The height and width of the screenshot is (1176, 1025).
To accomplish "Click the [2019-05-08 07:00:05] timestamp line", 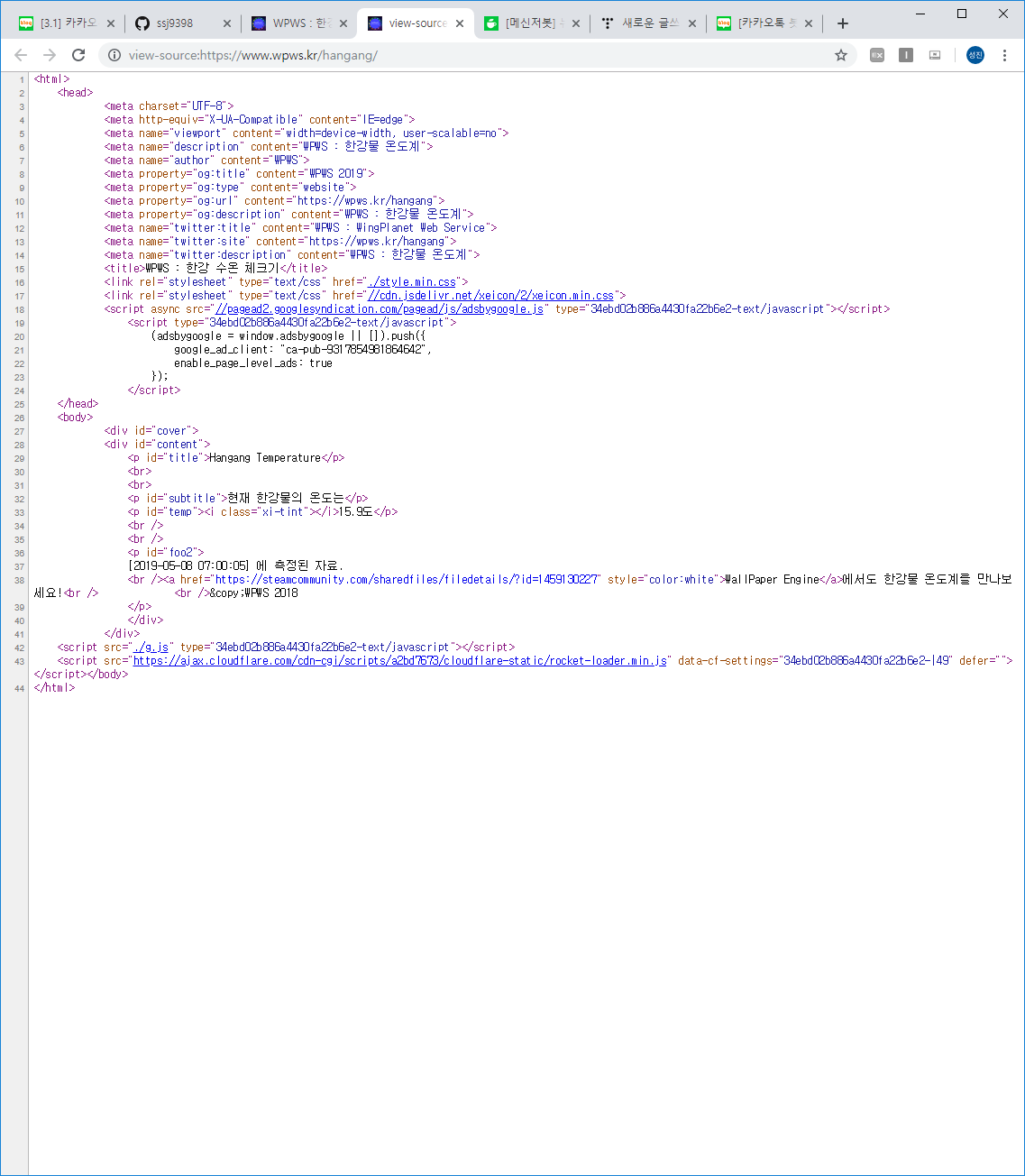I will (x=235, y=566).
